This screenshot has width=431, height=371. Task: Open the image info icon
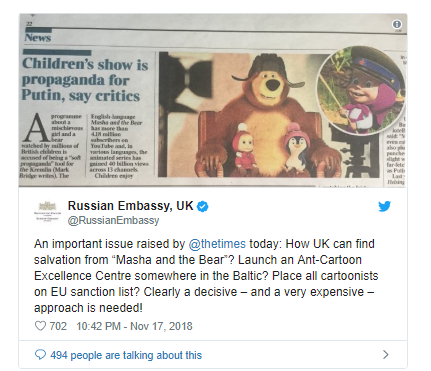click(397, 24)
